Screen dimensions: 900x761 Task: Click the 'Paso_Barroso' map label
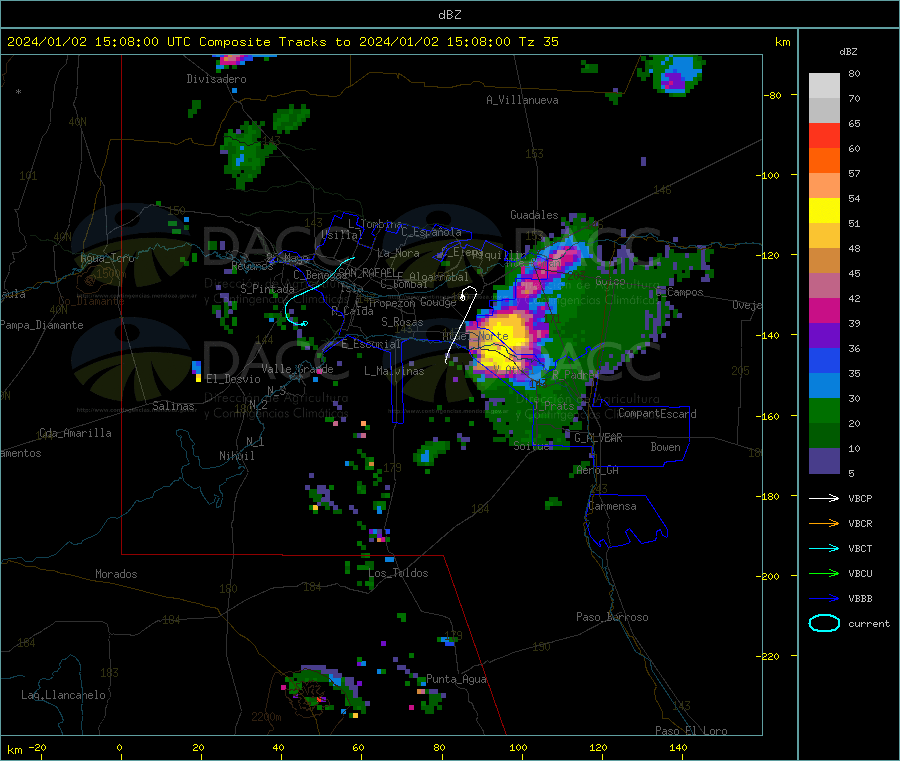pyautogui.click(x=612, y=617)
